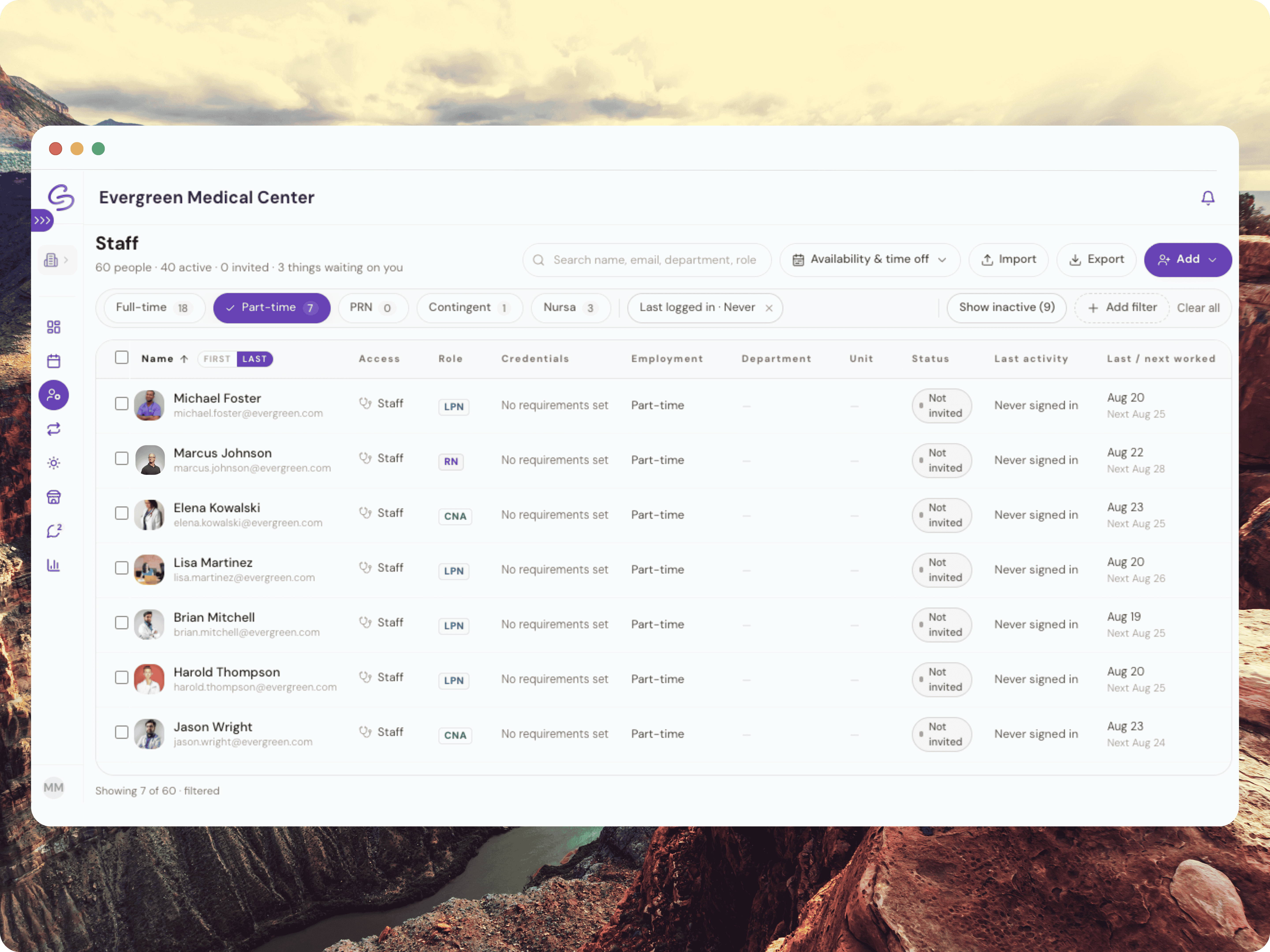Image resolution: width=1270 pixels, height=952 pixels.
Task: Click the email lisa.martinez@evergreen.com
Action: (x=244, y=578)
